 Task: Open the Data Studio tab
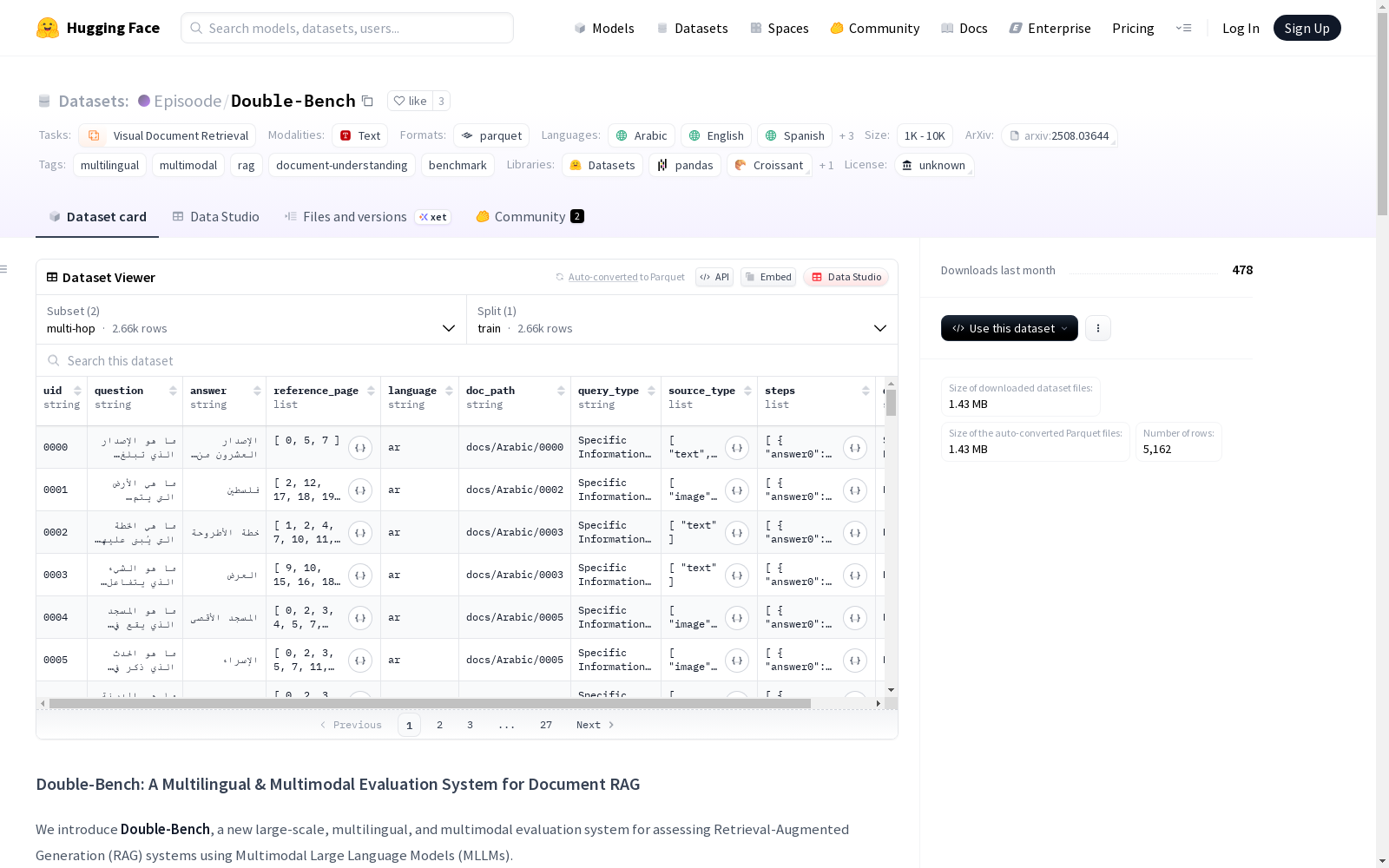(216, 217)
